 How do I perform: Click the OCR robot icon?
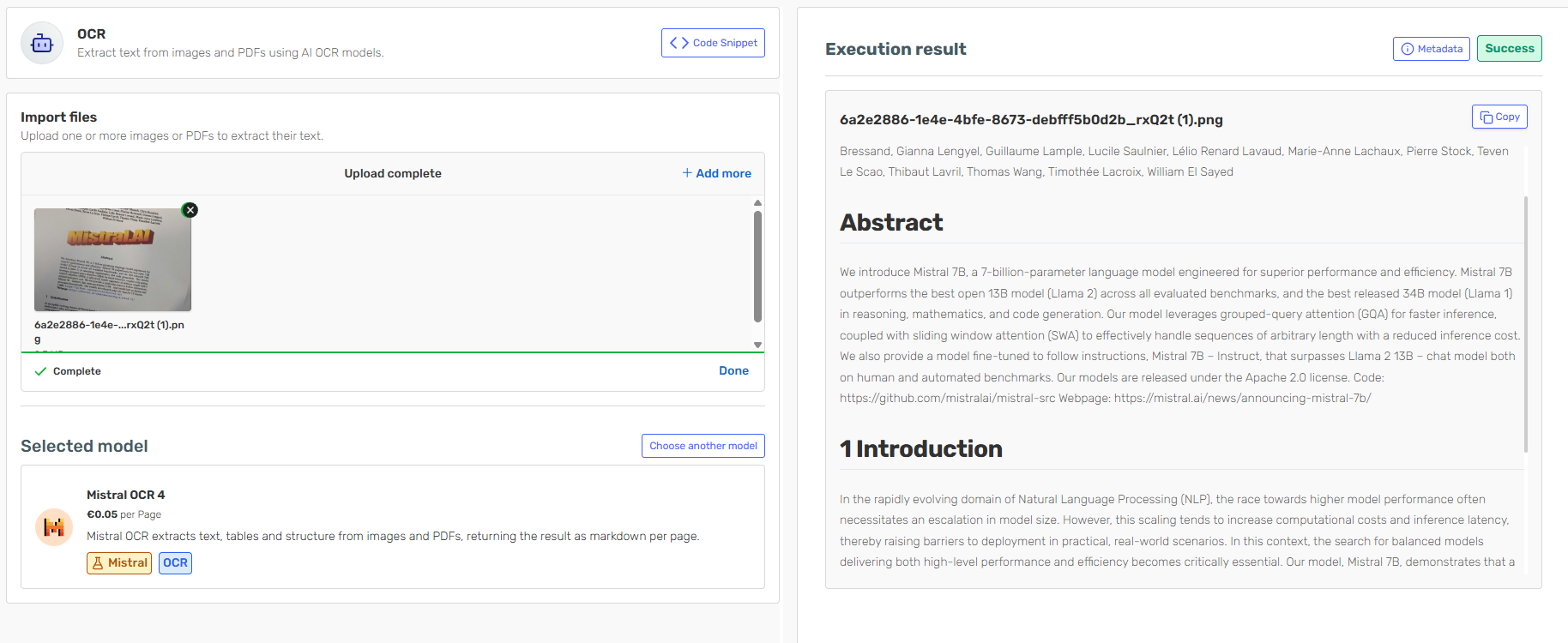click(x=42, y=43)
